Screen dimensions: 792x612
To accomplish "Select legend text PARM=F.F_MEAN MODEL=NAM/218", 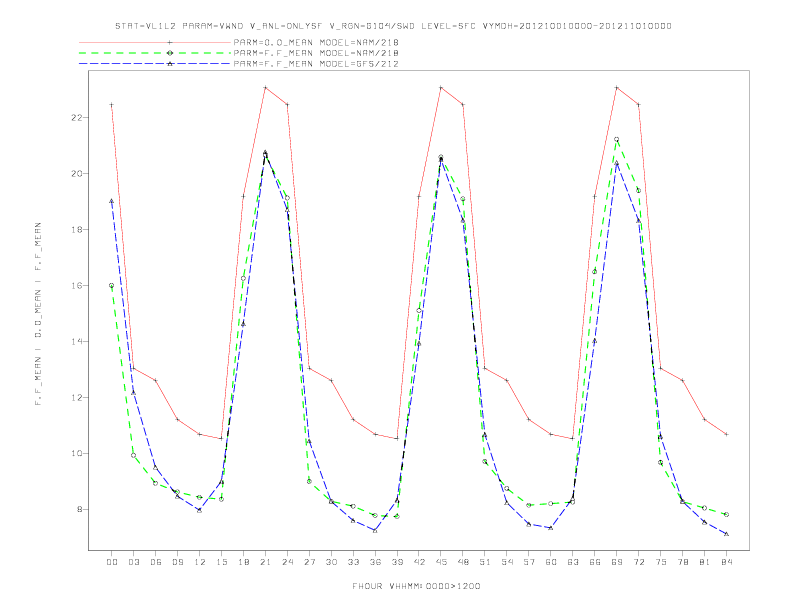I will pyautogui.click(x=316, y=53).
